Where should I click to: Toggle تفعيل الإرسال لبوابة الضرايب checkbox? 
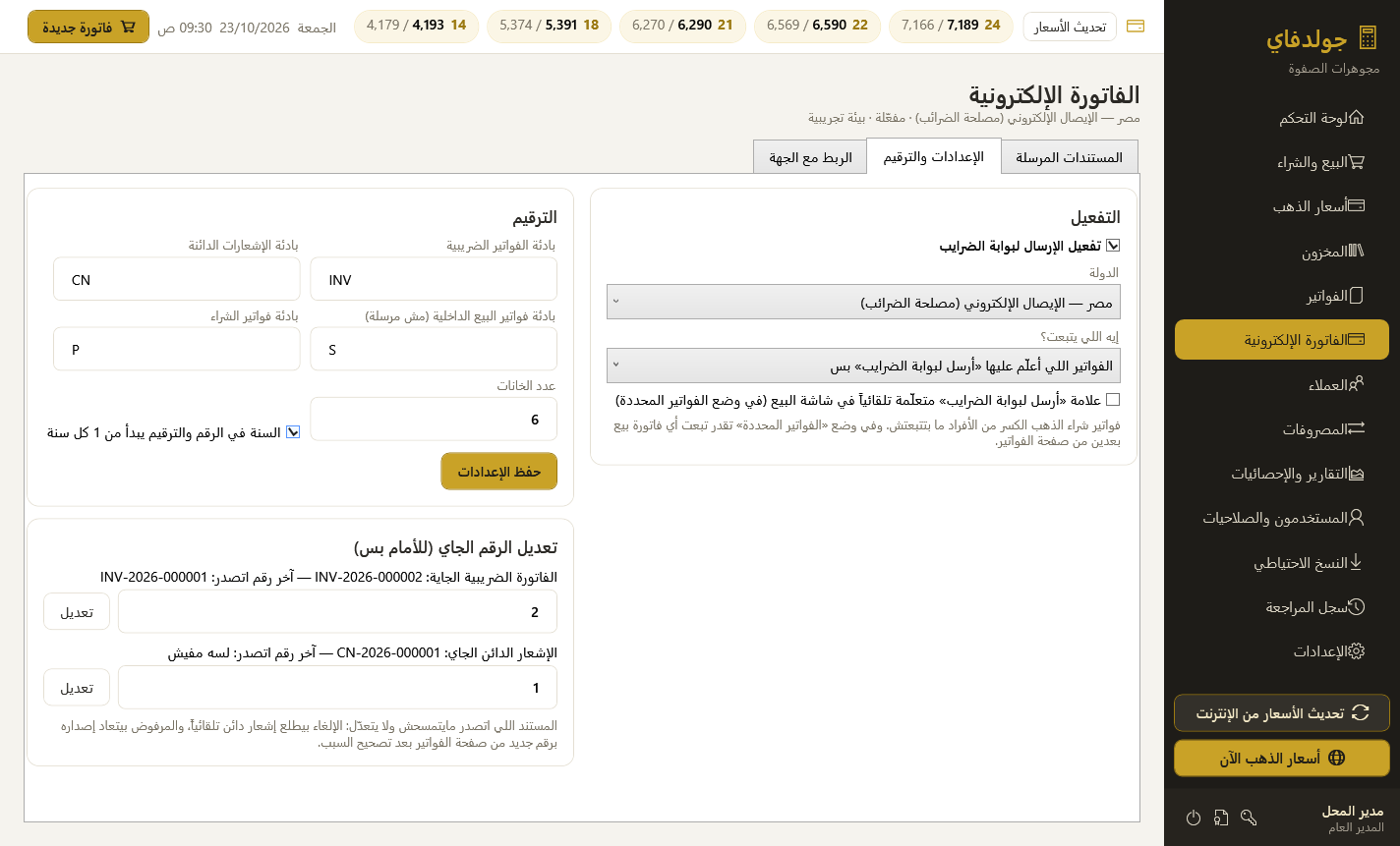[x=1113, y=247]
